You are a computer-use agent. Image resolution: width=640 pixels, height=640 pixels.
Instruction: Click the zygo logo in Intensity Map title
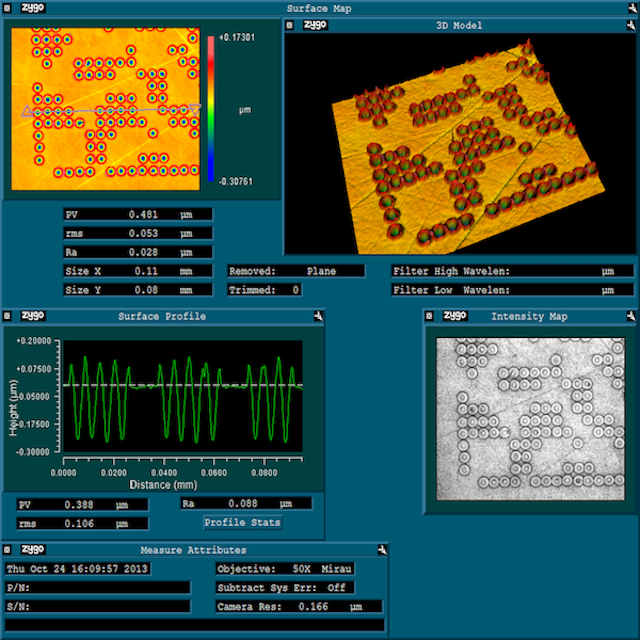click(x=455, y=316)
